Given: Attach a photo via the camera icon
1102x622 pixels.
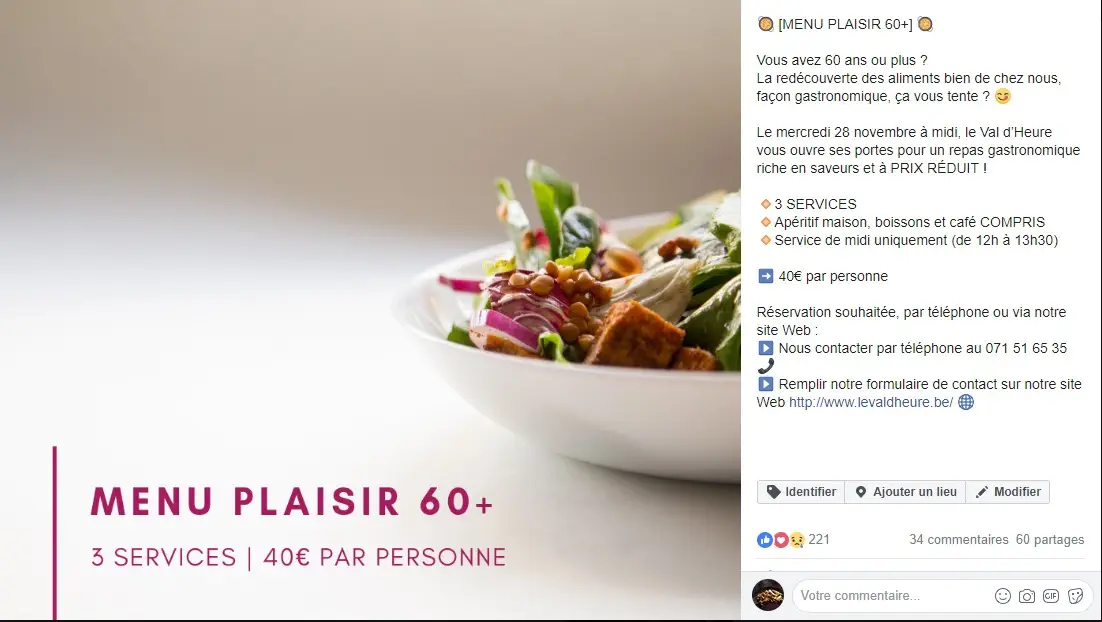Looking at the screenshot, I should pyautogui.click(x=1027, y=596).
